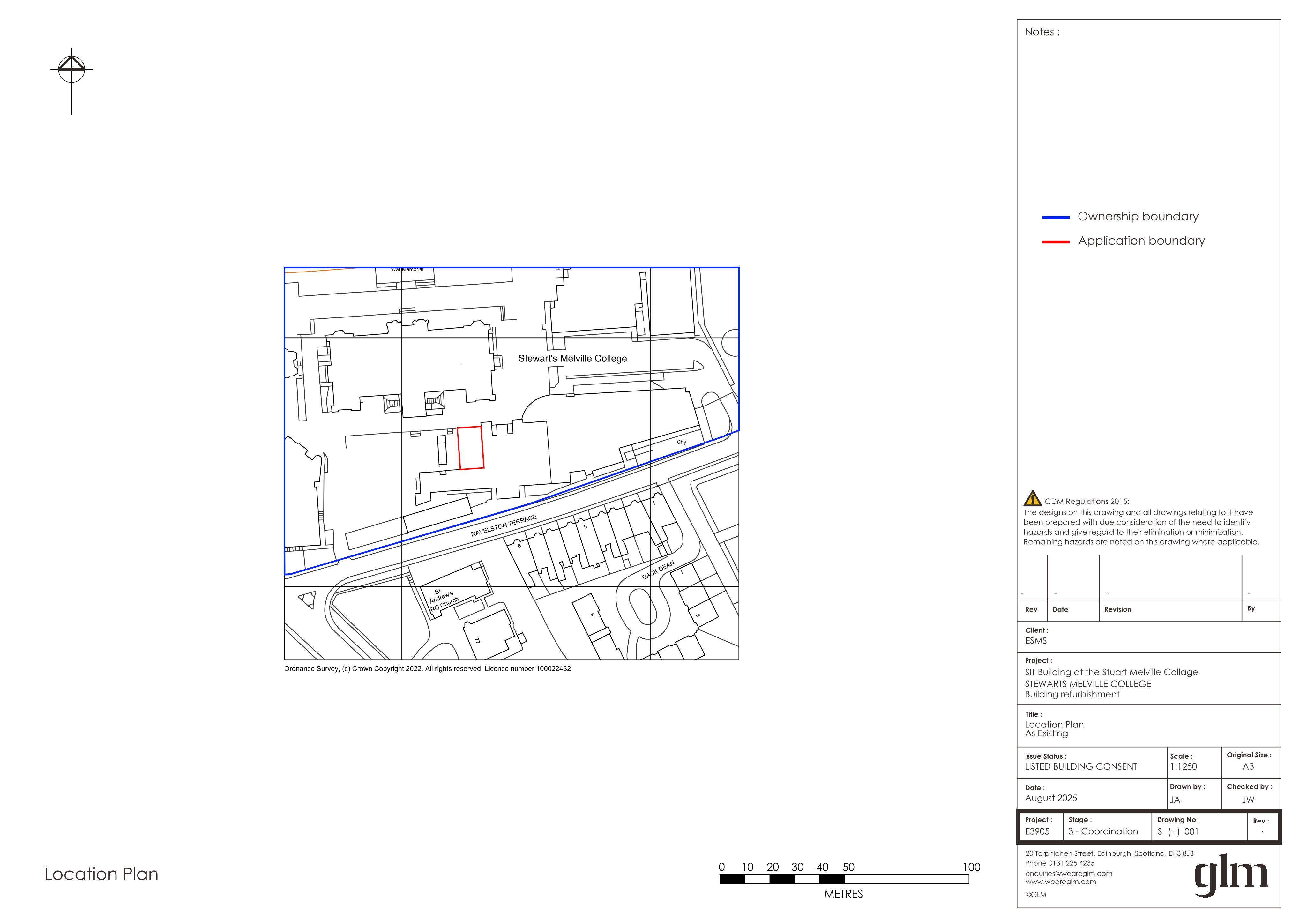Click the '©GLM' copyright text
Viewport: 1307px width, 924px height.
point(1035,895)
